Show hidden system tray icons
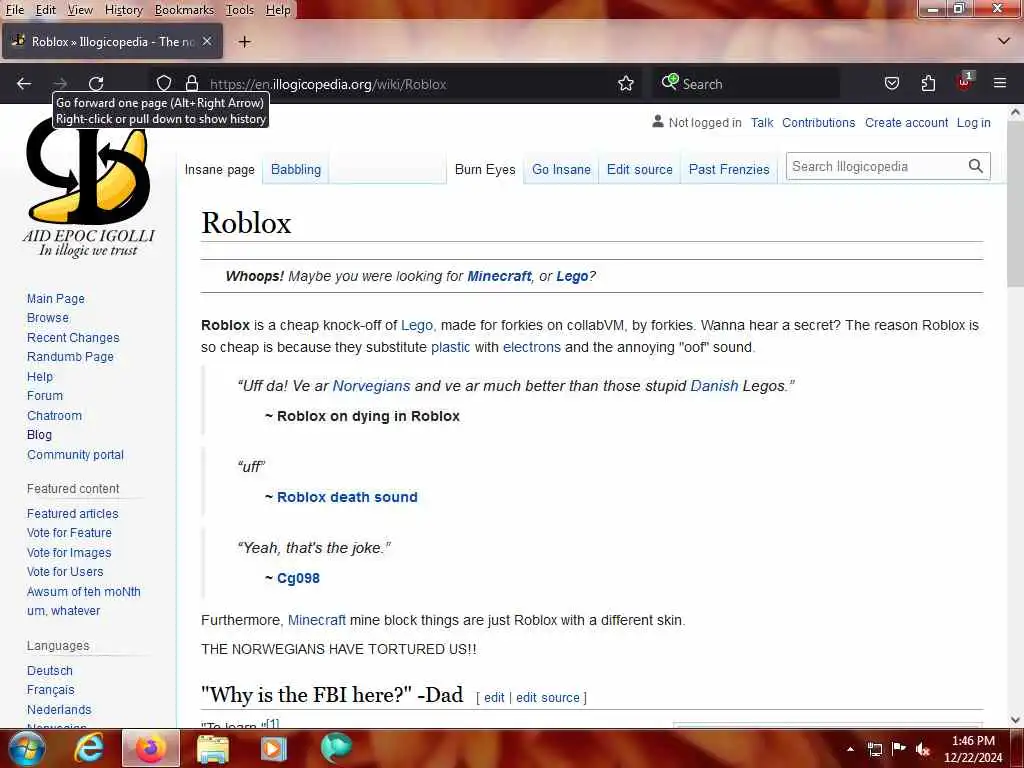 coord(850,749)
